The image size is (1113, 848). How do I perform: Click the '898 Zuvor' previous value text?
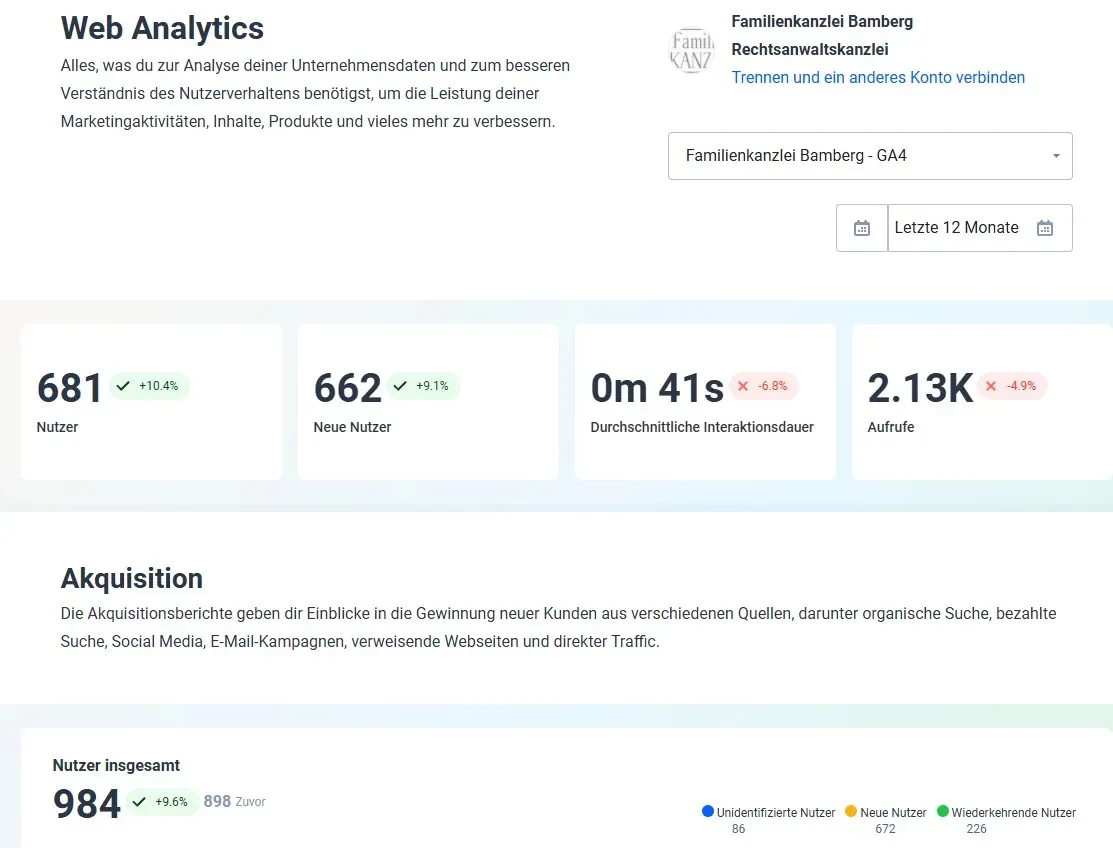click(x=234, y=802)
